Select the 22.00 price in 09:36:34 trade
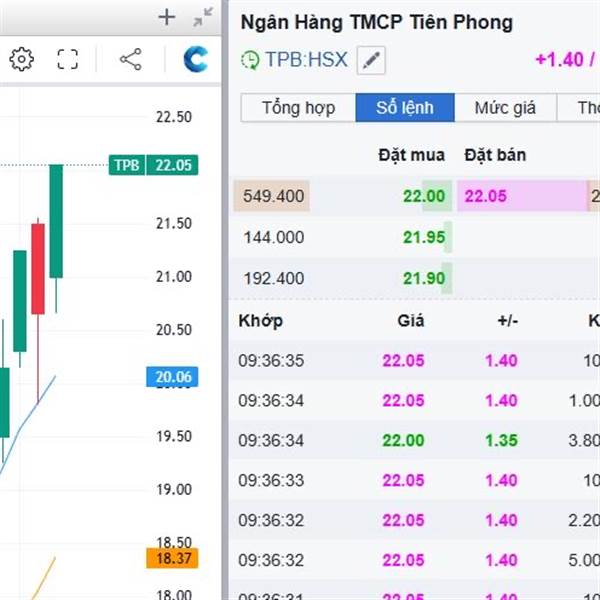 (403, 440)
